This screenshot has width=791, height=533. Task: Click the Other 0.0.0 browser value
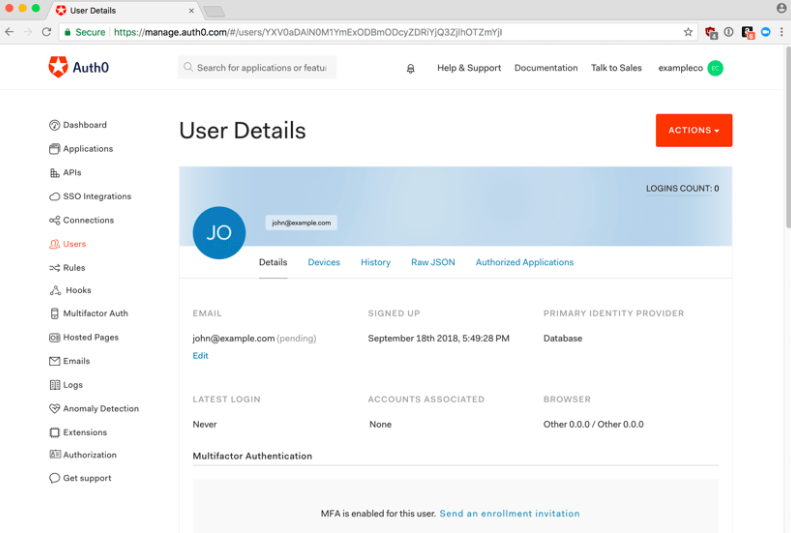coord(593,425)
